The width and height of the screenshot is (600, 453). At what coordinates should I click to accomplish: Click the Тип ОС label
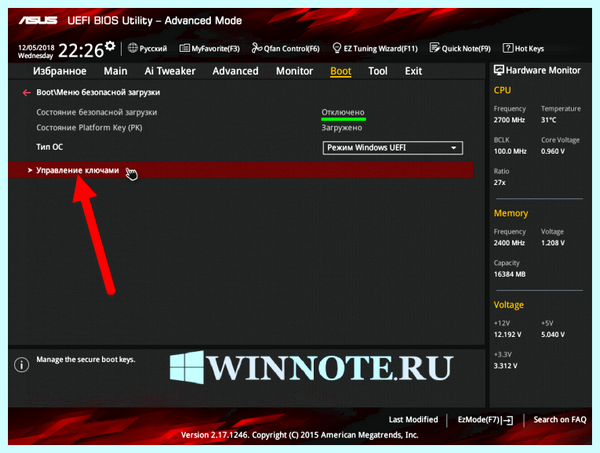(x=49, y=147)
